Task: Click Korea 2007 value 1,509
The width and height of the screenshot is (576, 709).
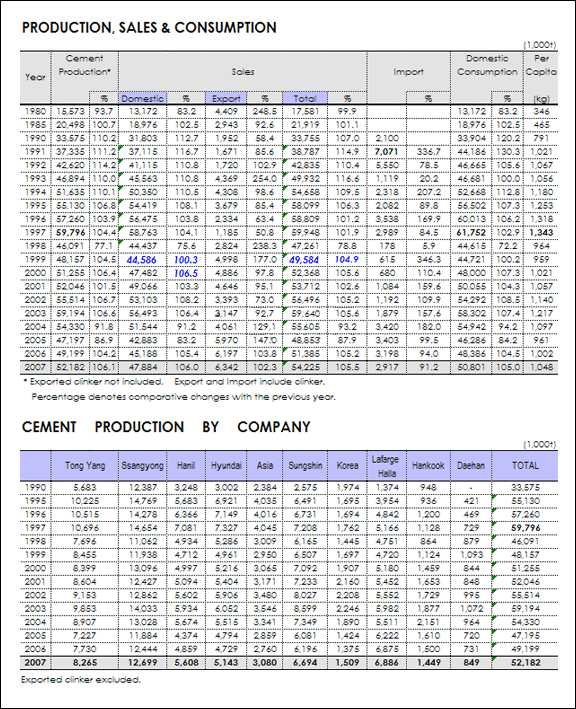Action: coord(347,662)
